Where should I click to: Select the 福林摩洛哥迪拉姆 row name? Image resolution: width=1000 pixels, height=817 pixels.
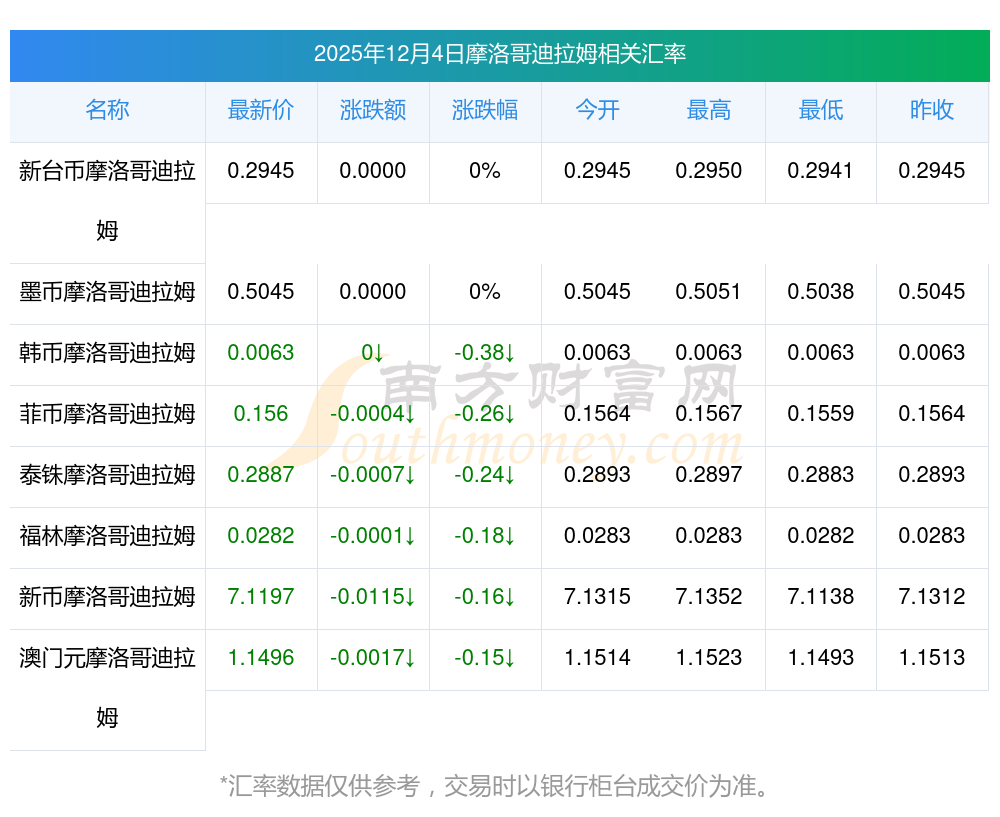pos(107,536)
